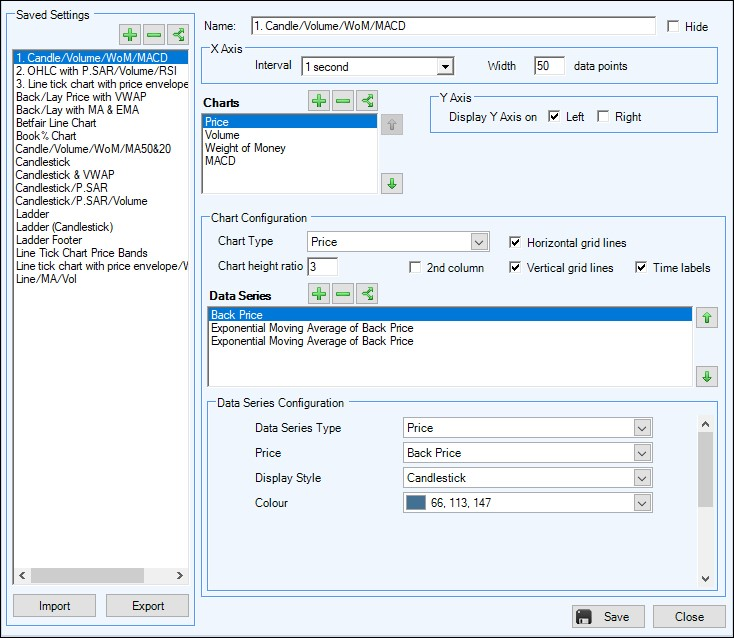Image resolution: width=734 pixels, height=638 pixels.
Task: Select Back Price data series
Action: [450, 315]
